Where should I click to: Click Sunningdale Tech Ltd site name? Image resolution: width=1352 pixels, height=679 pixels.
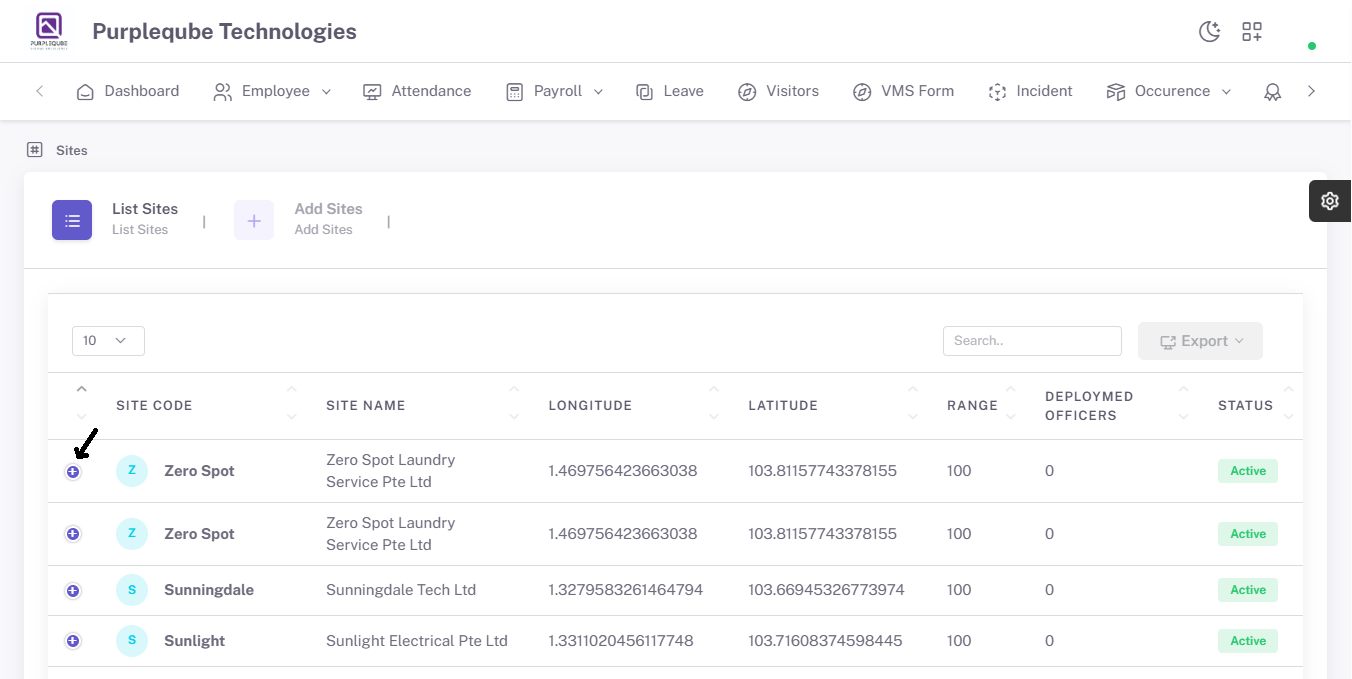click(x=401, y=590)
